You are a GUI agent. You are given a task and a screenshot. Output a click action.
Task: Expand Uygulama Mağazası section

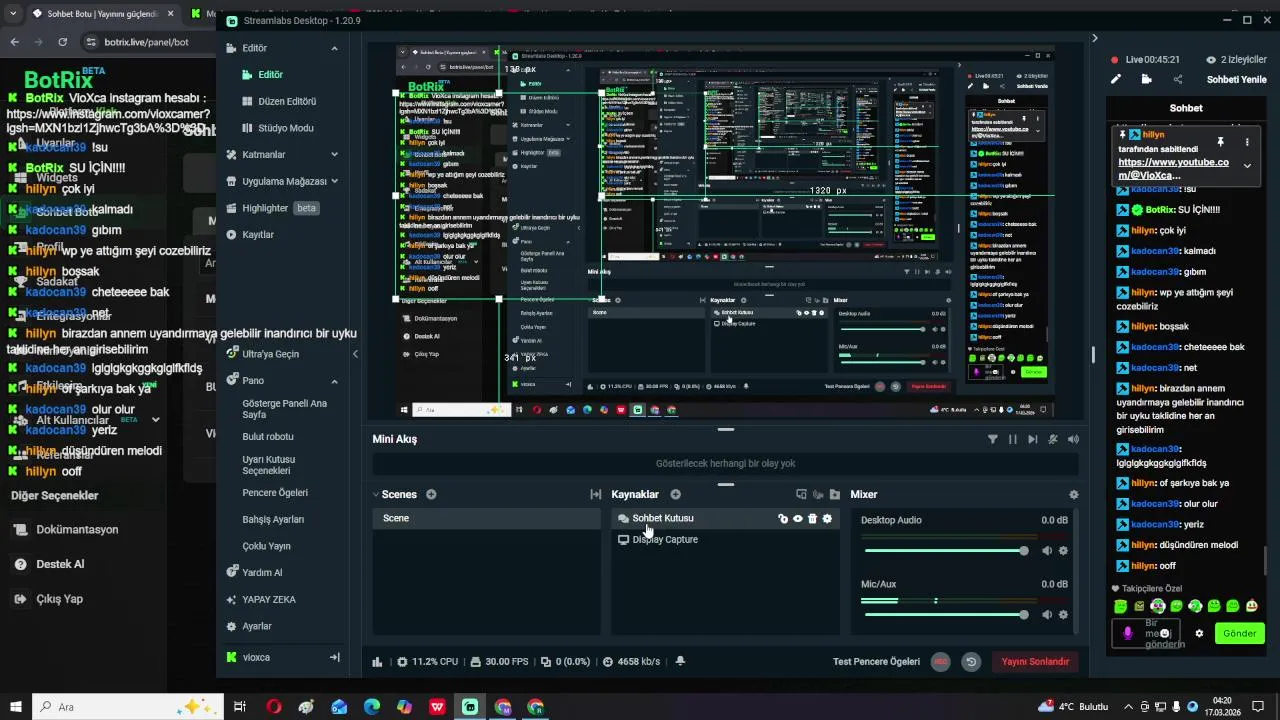[334, 181]
